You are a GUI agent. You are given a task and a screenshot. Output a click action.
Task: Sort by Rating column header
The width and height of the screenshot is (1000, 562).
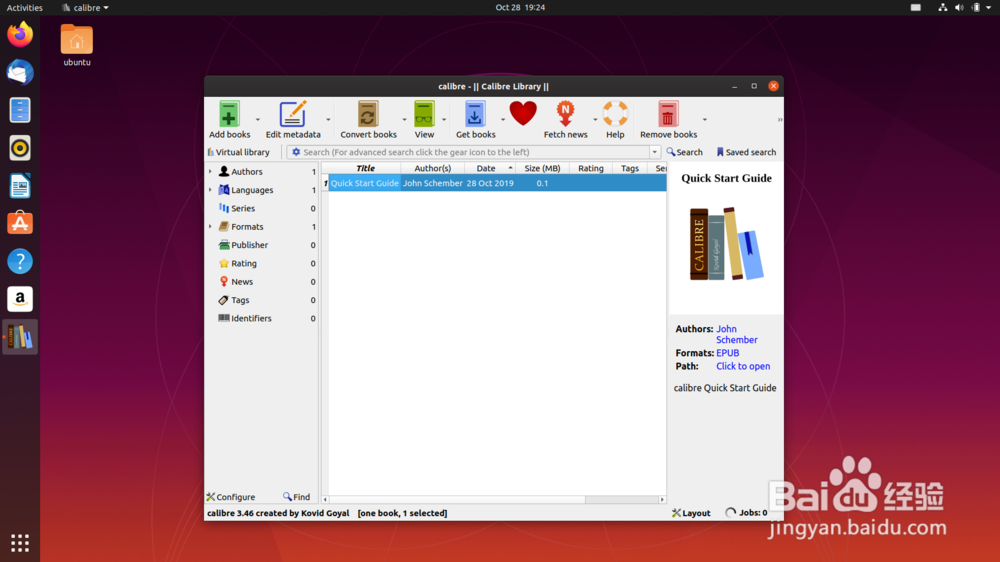click(x=591, y=168)
